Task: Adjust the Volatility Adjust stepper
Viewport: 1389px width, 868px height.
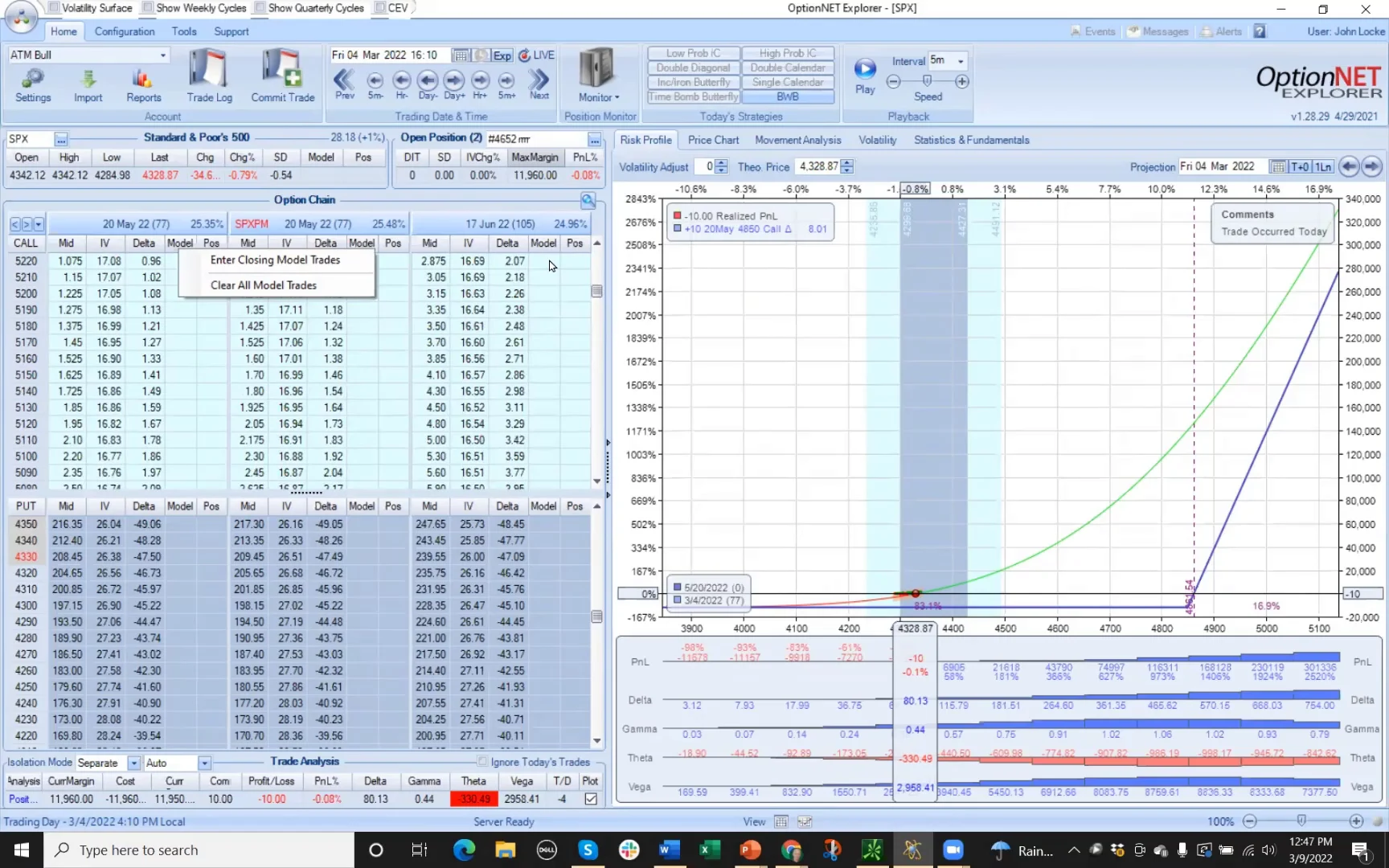Action: [721, 166]
